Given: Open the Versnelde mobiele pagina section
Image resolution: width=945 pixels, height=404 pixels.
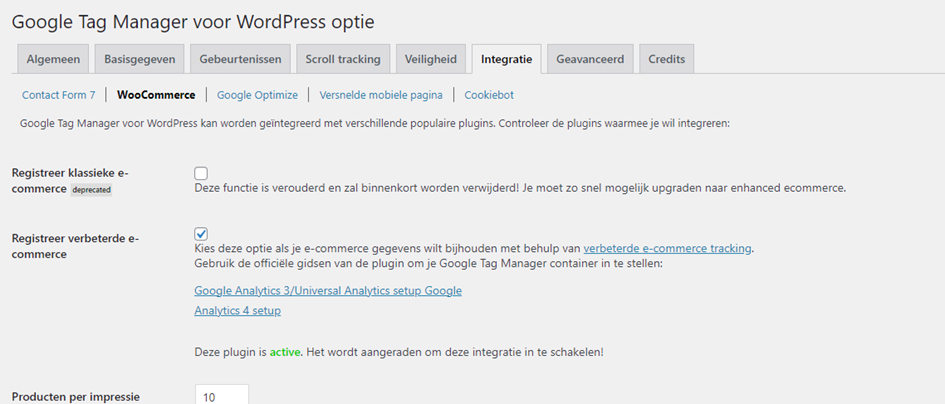Looking at the screenshot, I should click(380, 95).
